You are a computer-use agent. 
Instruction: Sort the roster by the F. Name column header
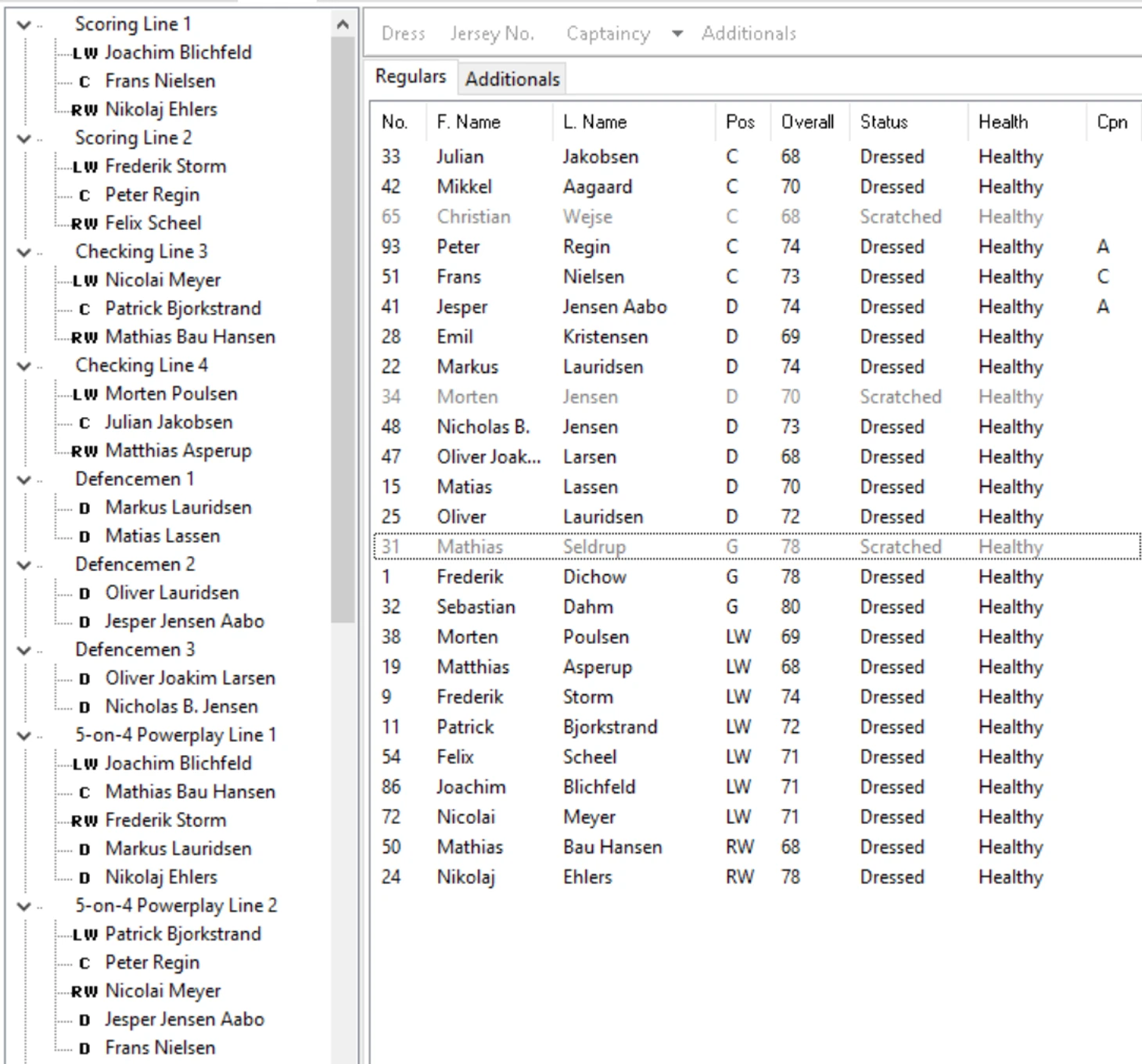(x=489, y=122)
